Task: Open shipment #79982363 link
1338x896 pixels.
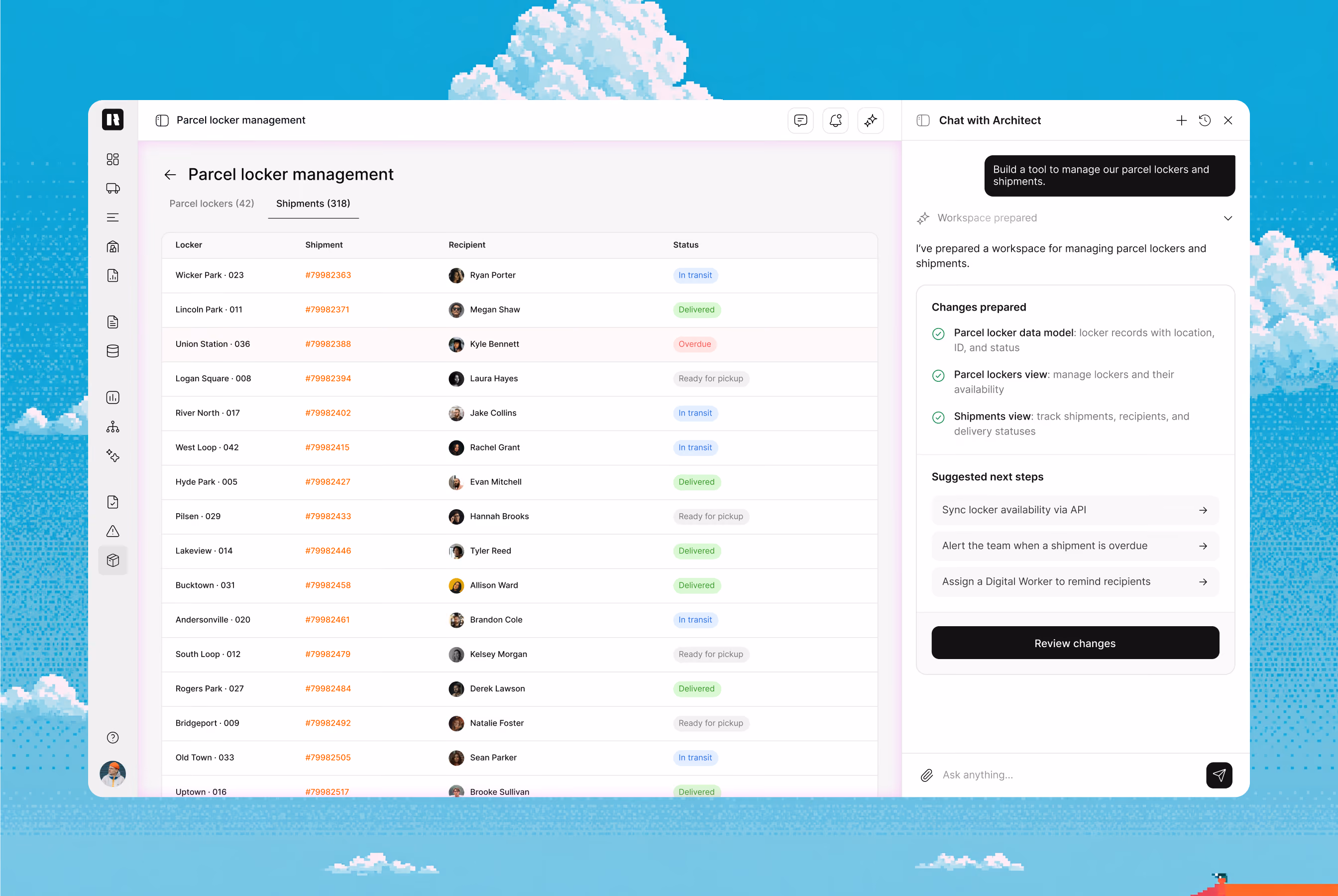Action: click(328, 275)
